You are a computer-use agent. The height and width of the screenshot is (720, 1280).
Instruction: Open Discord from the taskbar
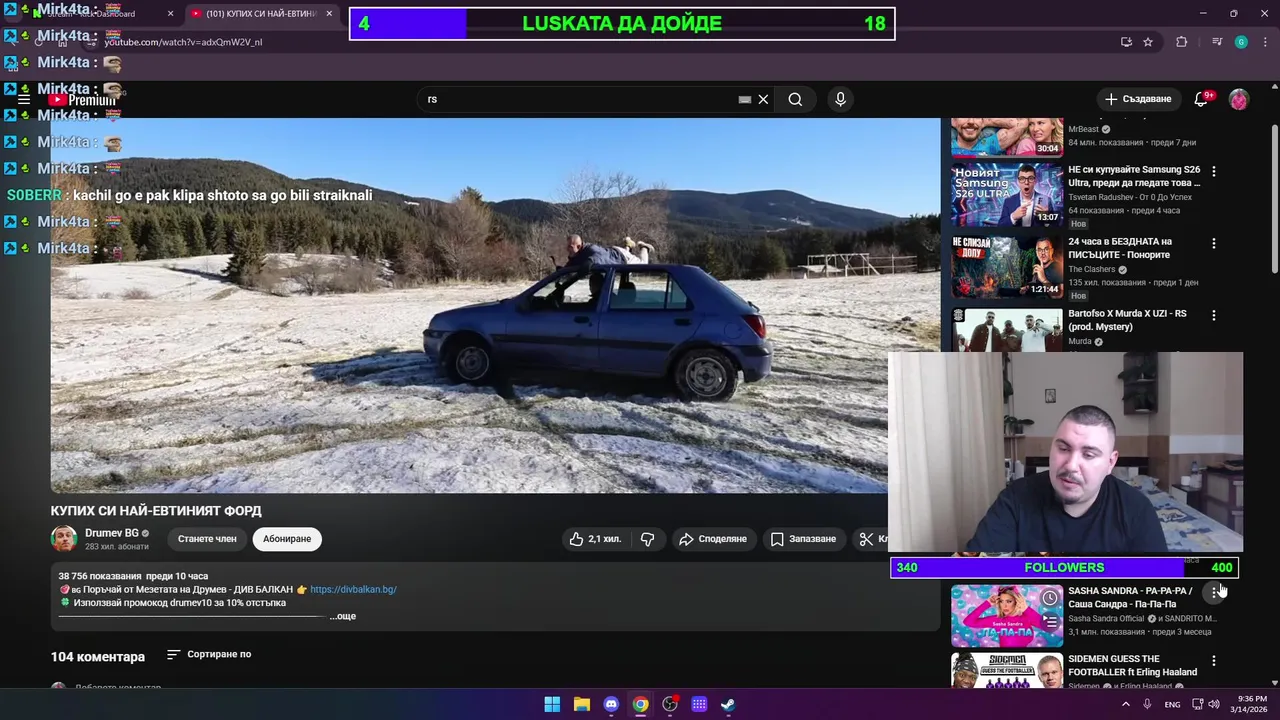[611, 704]
